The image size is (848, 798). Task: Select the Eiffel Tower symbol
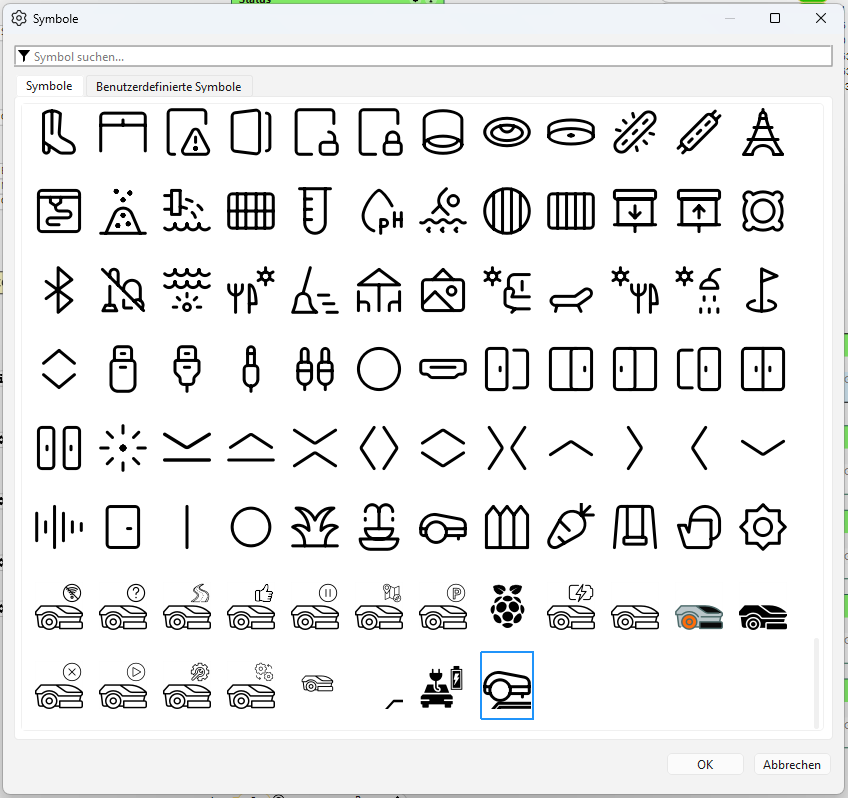pyautogui.click(x=763, y=132)
